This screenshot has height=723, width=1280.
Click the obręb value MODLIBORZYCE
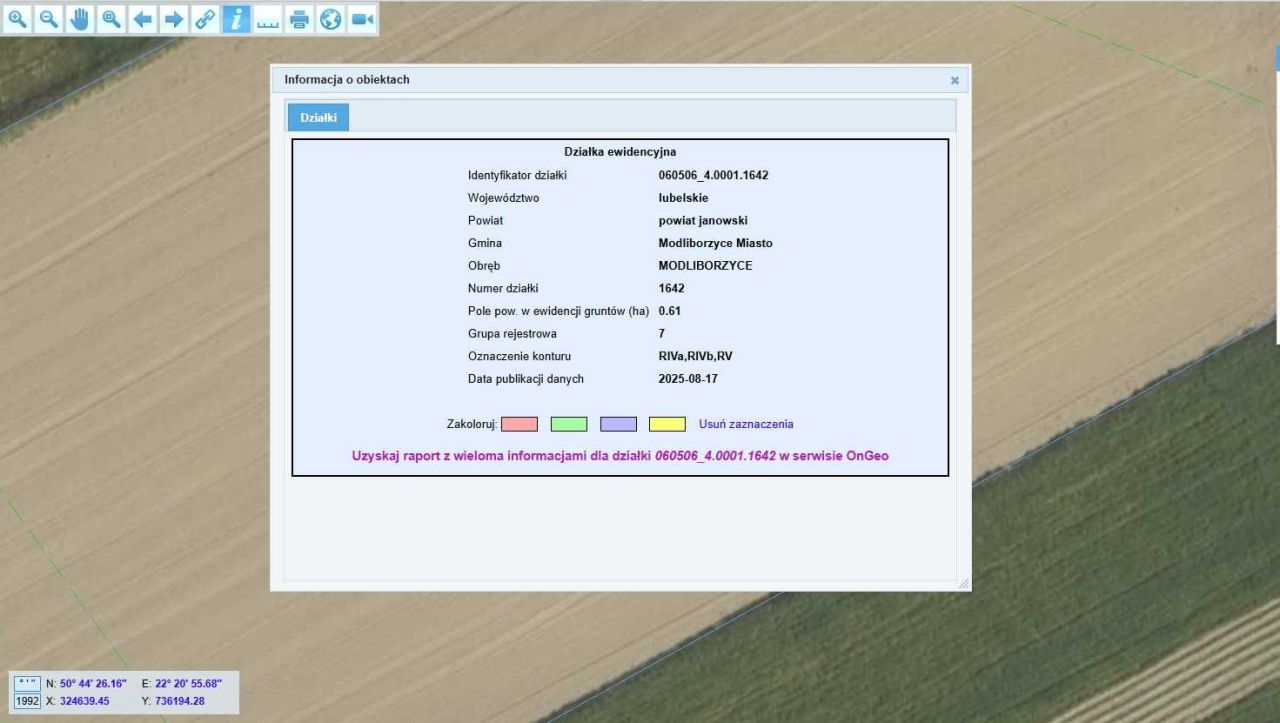[x=706, y=266]
